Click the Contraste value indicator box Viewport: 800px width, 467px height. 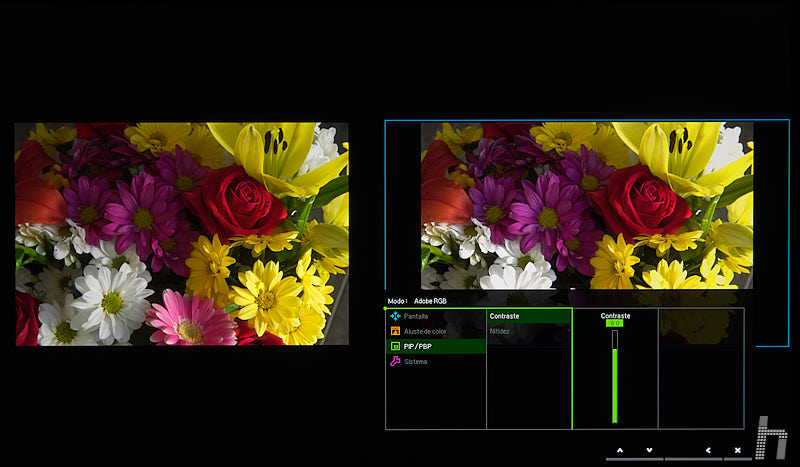click(x=615, y=324)
